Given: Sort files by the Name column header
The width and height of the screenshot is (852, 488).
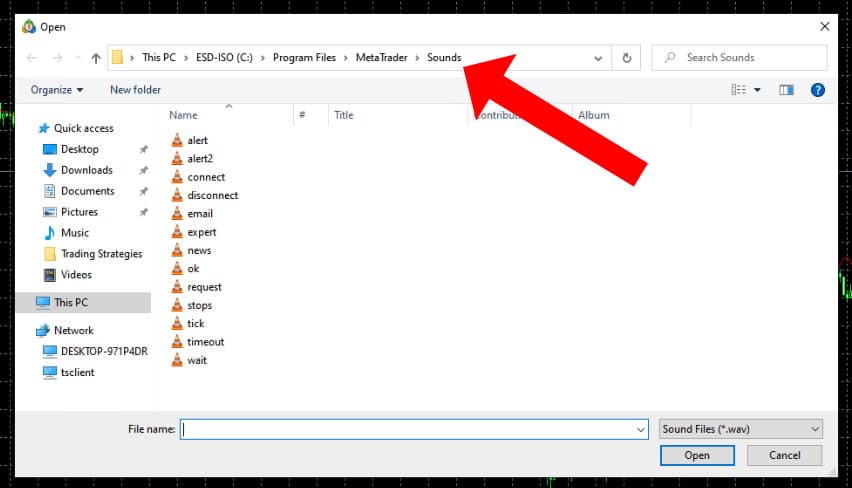Looking at the screenshot, I should [x=183, y=115].
